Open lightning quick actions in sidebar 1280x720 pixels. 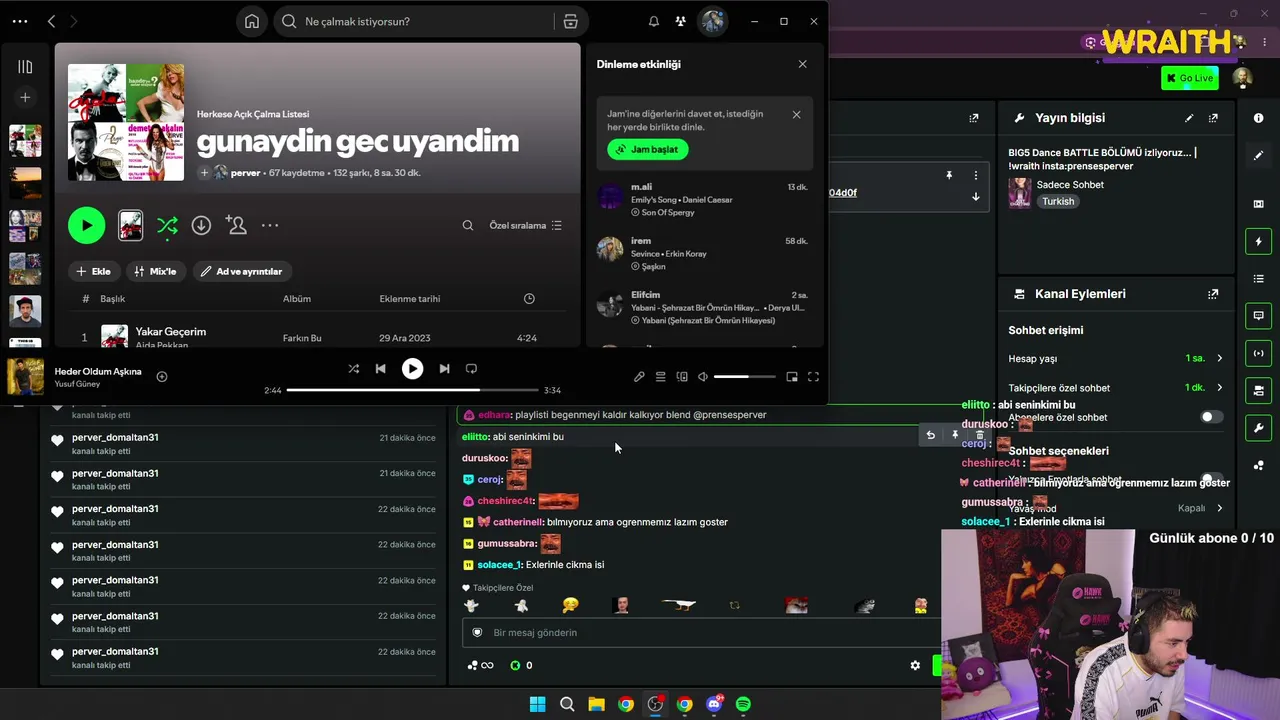point(1258,241)
